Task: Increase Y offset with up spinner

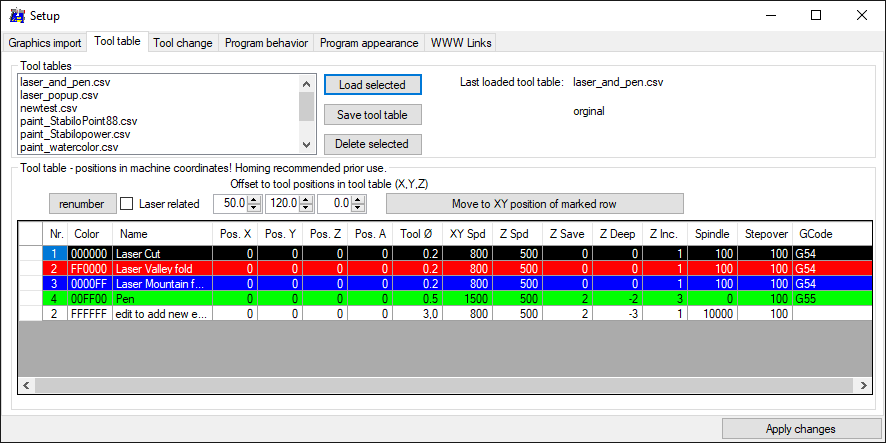Action: pos(306,200)
